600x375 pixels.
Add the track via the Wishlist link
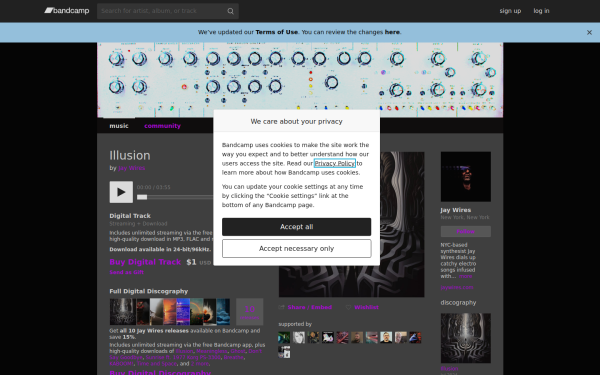[366, 307]
